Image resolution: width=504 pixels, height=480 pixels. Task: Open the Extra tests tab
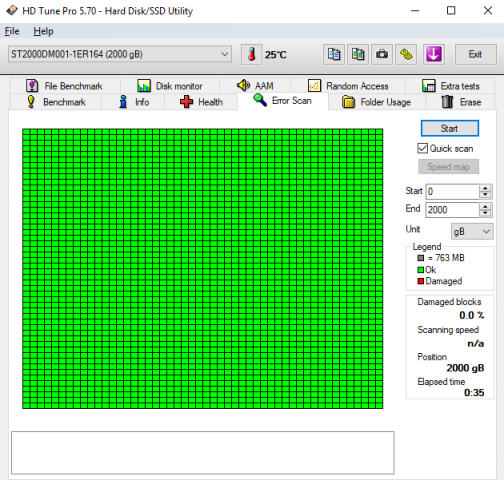[x=450, y=86]
